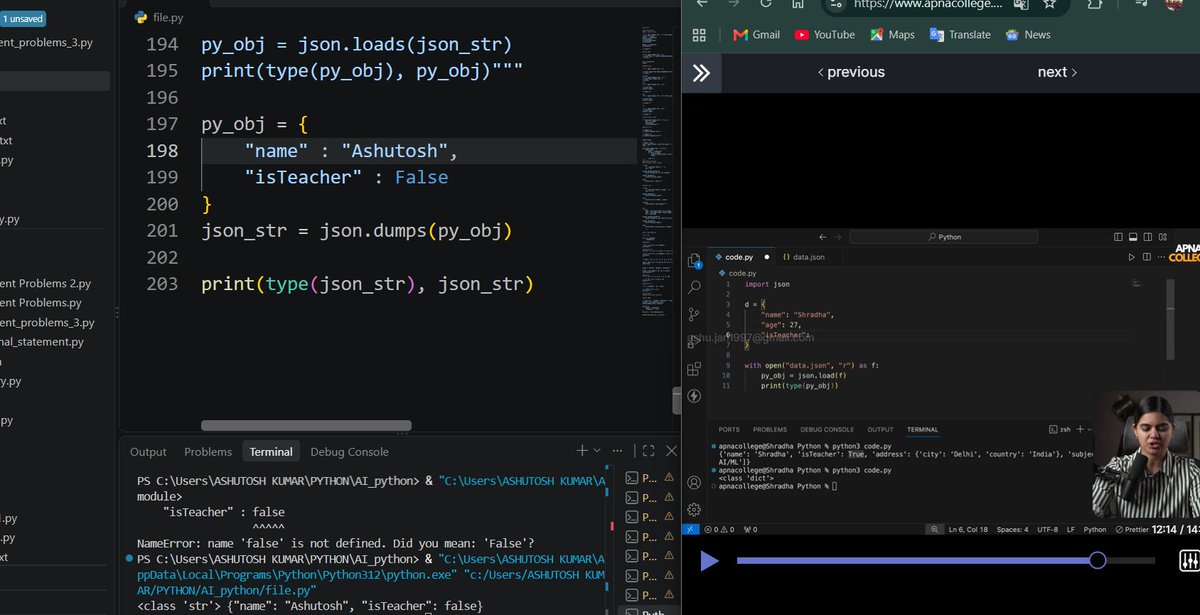Click the False value on line 199
The image size is (1200, 615).
tap(421, 177)
